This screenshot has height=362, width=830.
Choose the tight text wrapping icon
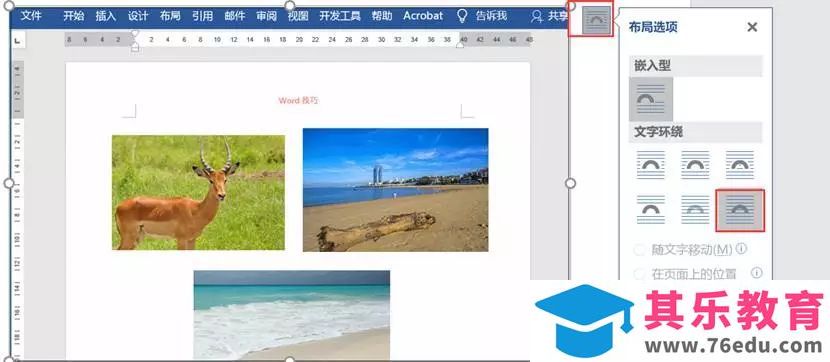tap(695, 165)
